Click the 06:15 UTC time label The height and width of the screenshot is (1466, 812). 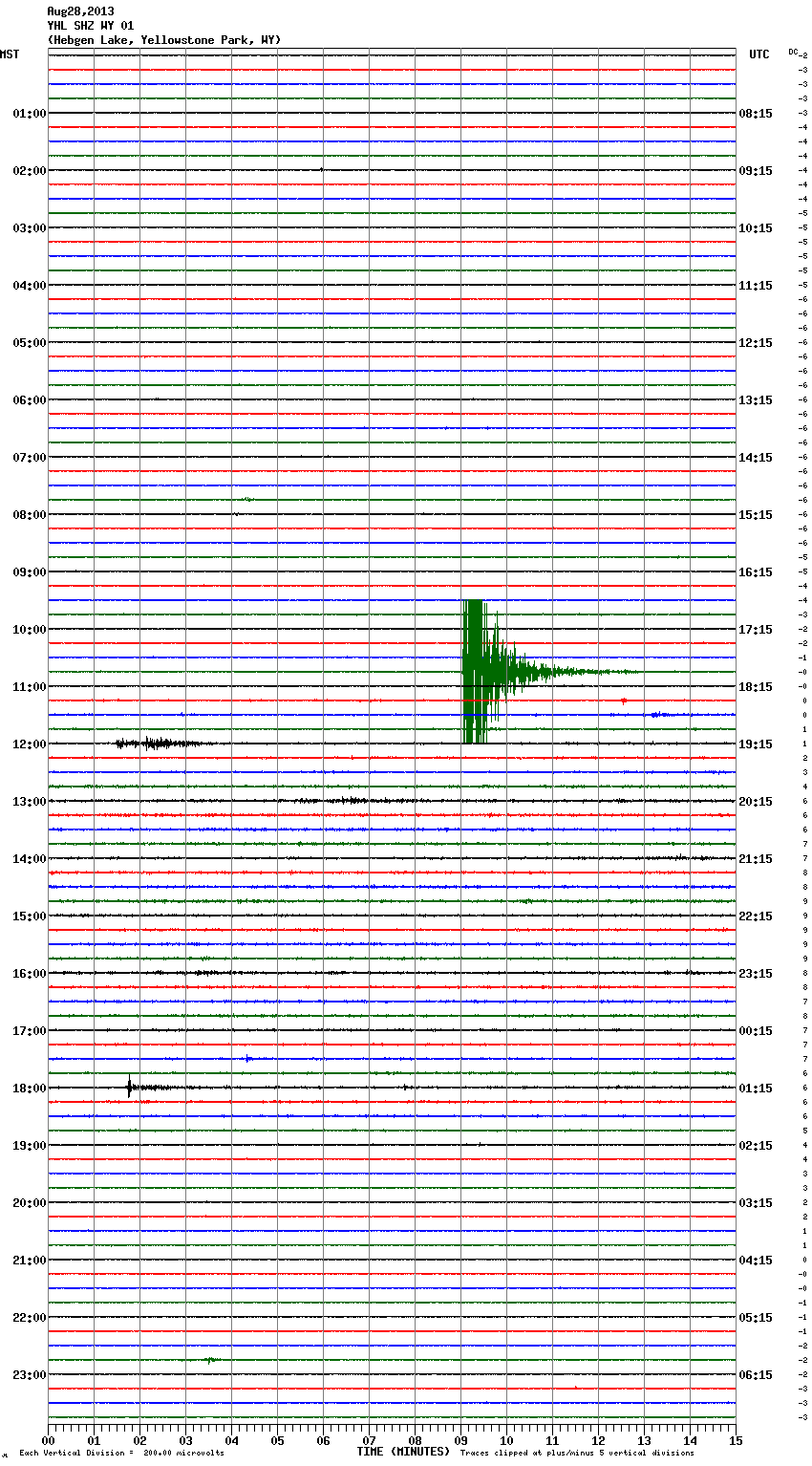click(756, 1375)
